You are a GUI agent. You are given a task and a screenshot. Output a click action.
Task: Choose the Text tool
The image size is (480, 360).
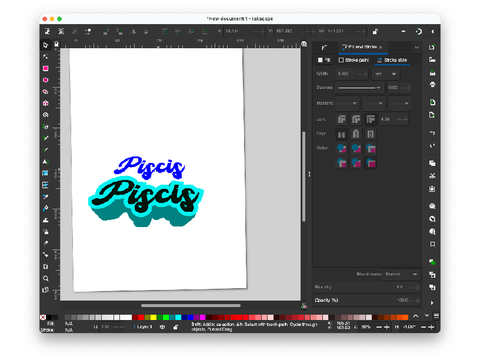46,162
